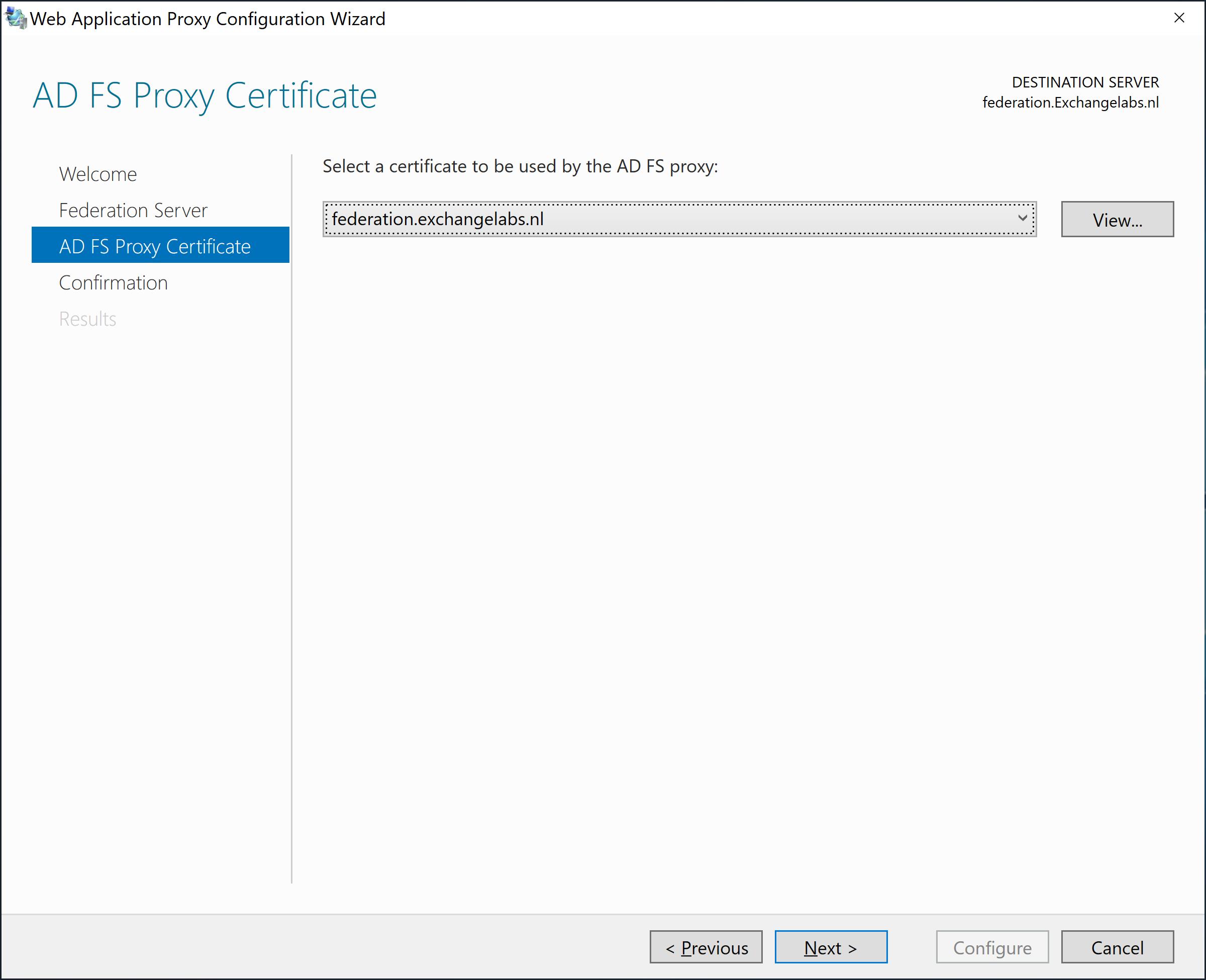Close the Web Application Proxy wizard window
The width and height of the screenshot is (1206, 980).
point(1178,18)
